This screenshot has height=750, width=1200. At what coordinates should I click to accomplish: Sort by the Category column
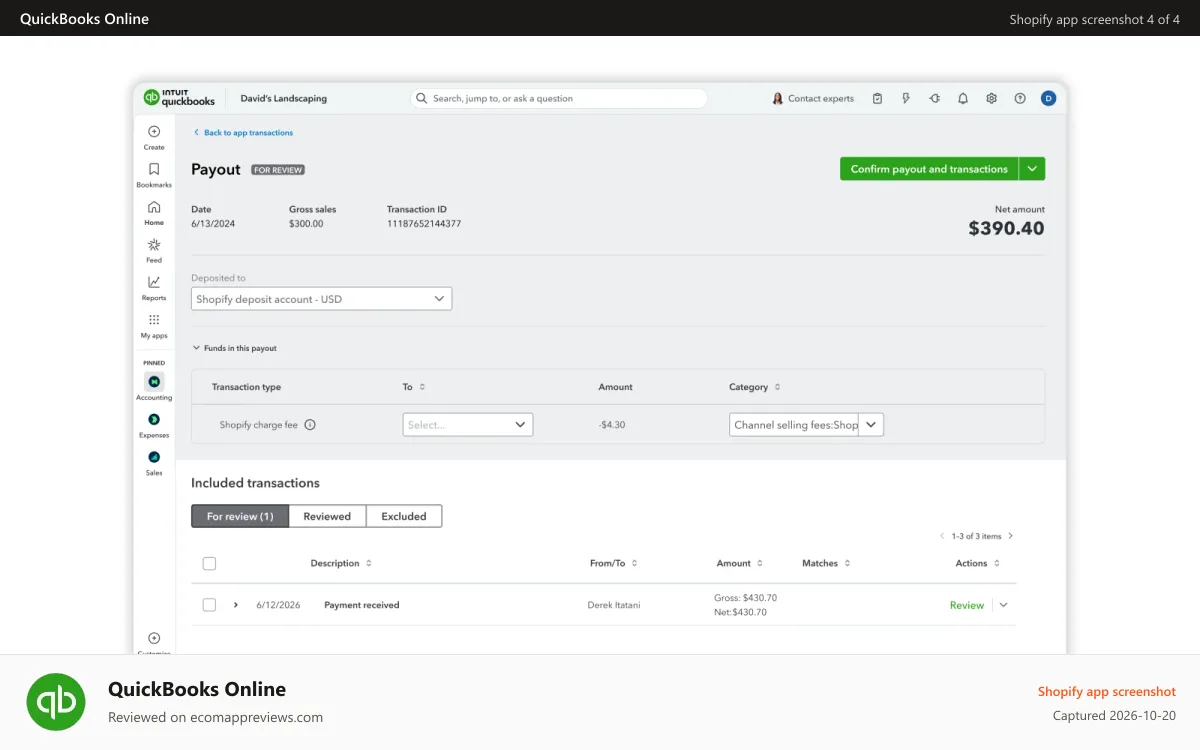755,387
